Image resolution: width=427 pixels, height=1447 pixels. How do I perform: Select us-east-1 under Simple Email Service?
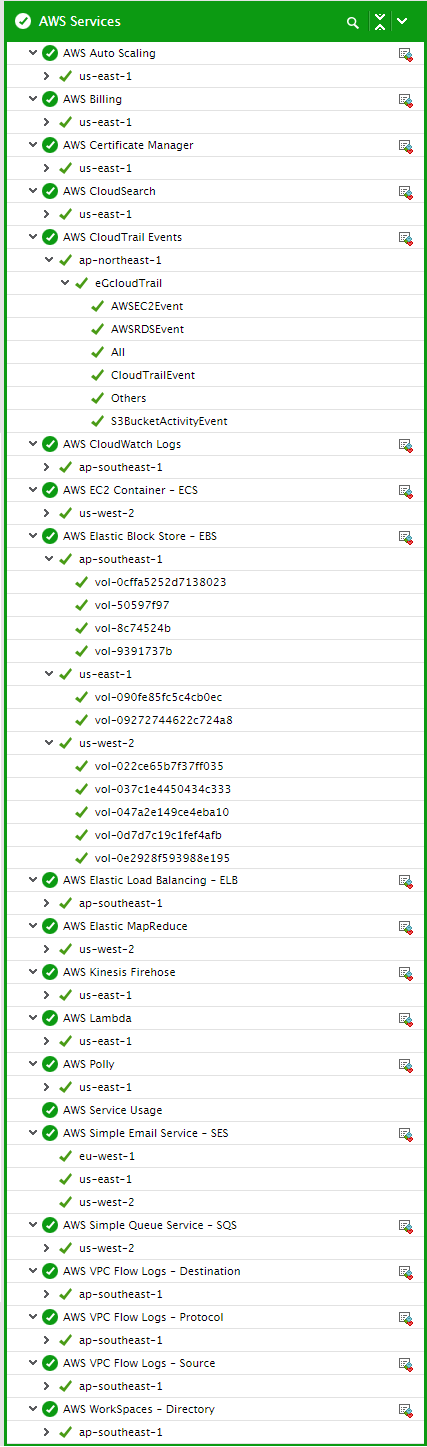coord(106,1179)
